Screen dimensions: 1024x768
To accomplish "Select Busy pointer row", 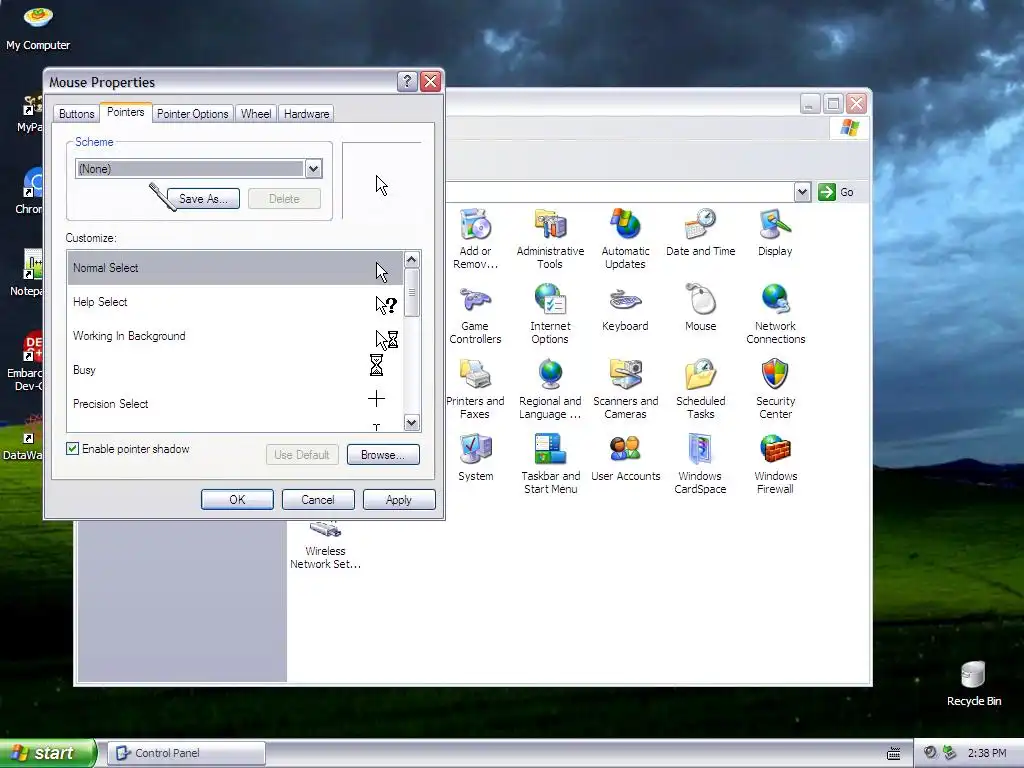I will (235, 370).
